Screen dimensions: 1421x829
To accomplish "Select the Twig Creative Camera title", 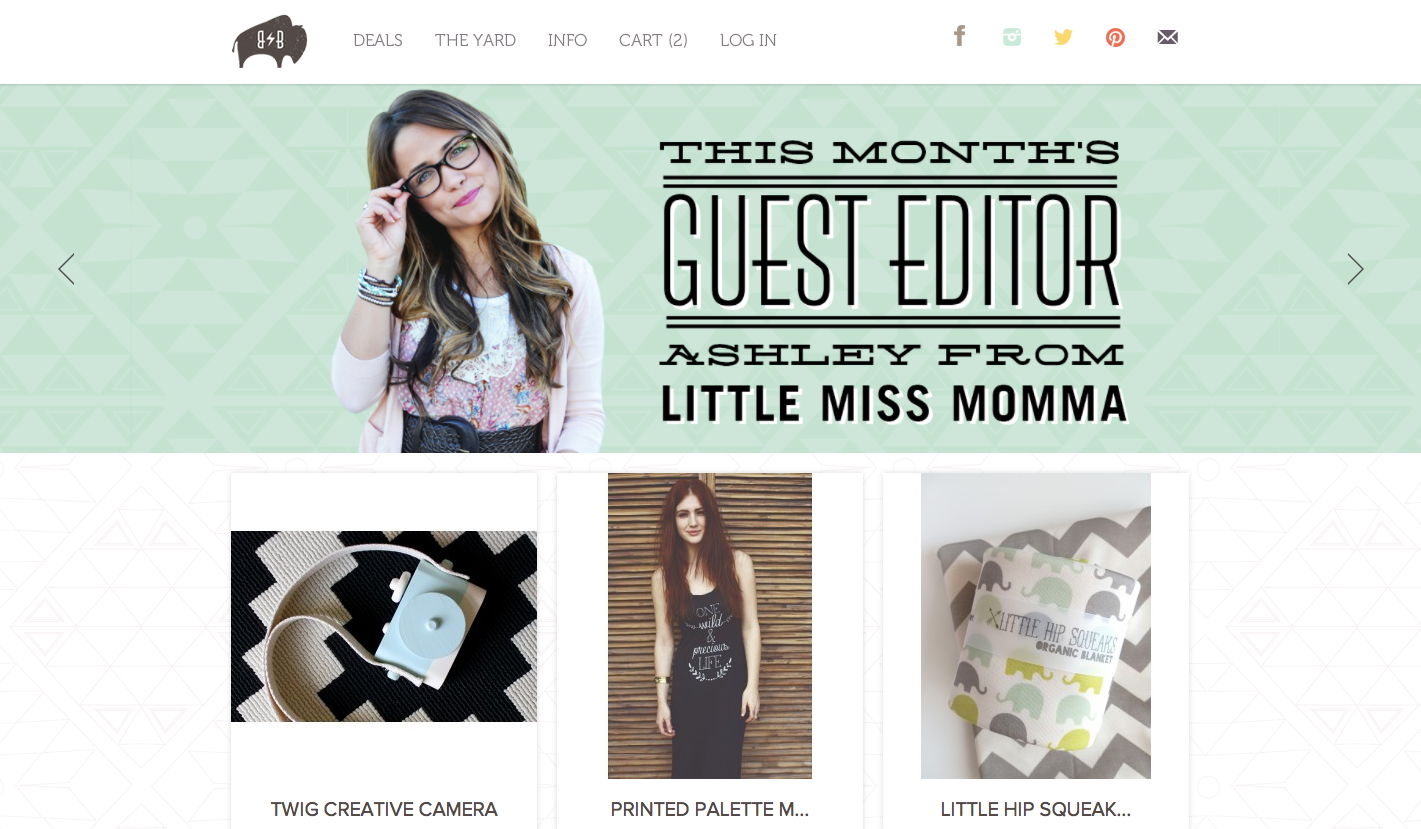I will click(x=384, y=810).
